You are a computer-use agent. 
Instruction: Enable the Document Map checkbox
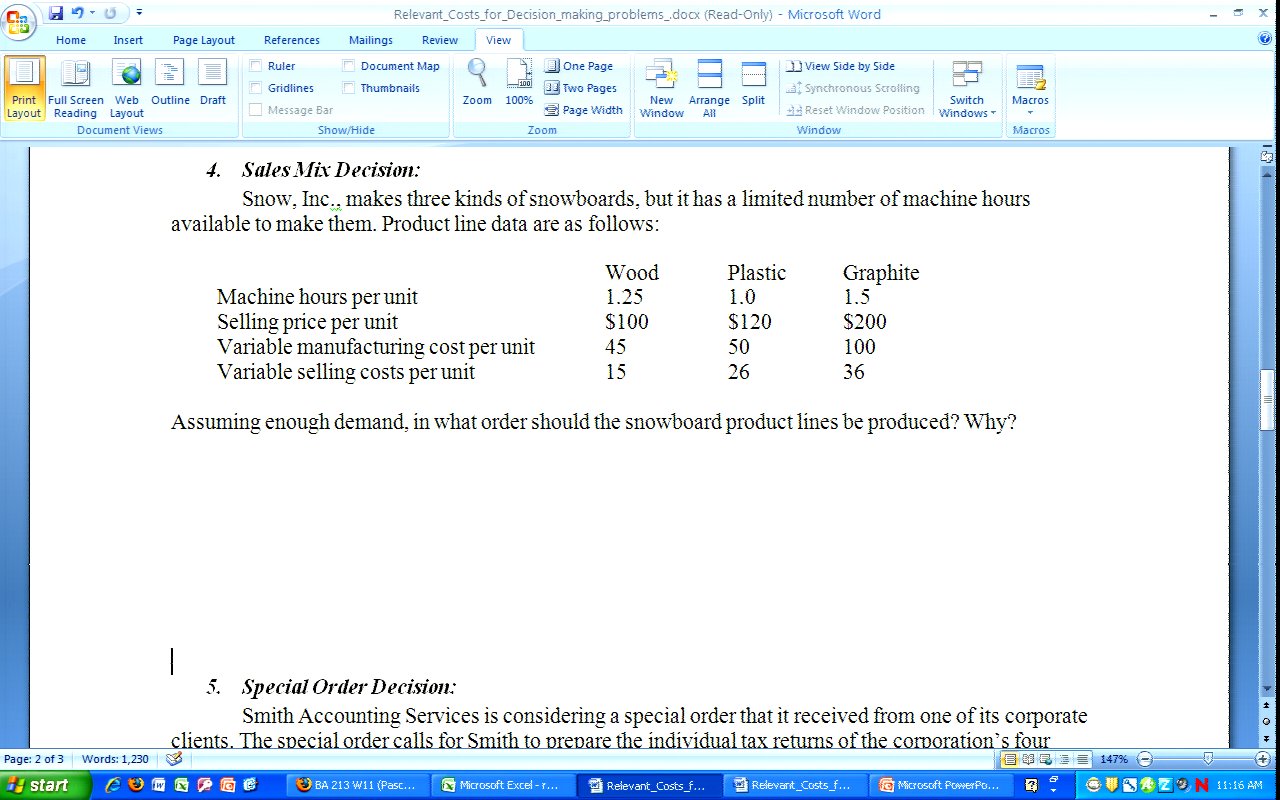(x=349, y=66)
